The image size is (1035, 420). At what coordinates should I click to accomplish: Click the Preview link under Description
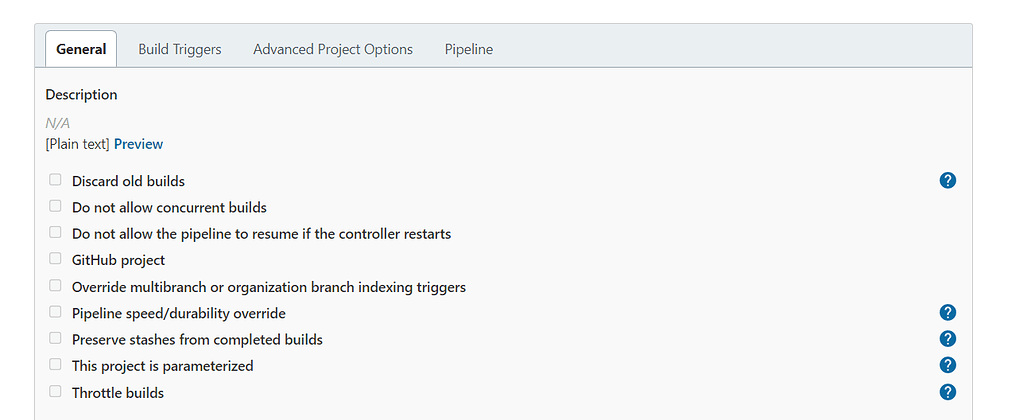coord(138,144)
